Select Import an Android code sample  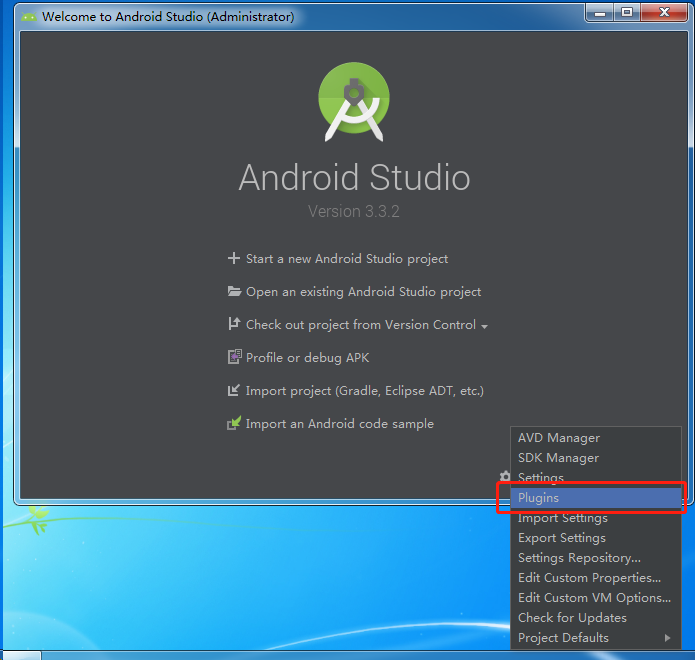click(340, 424)
